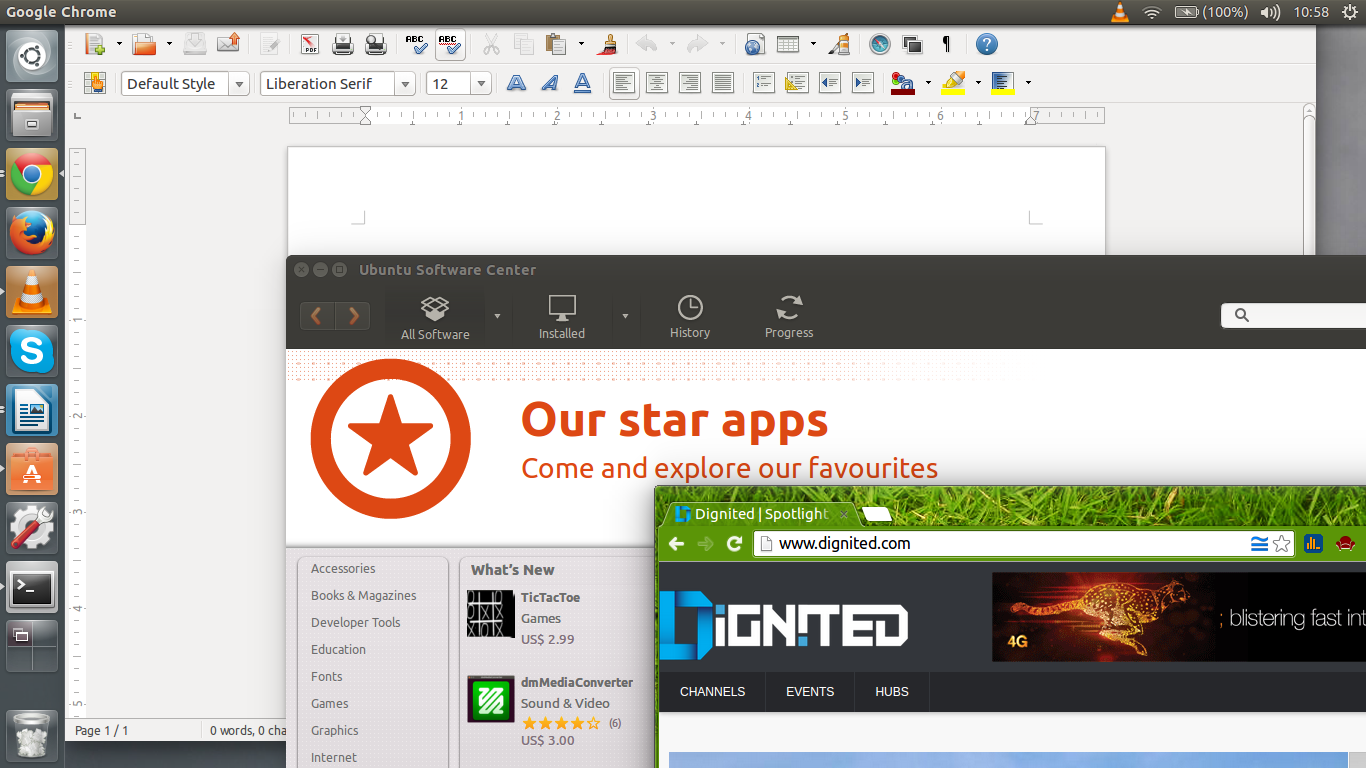Select Developer Tools category in Software Center
Image resolution: width=1366 pixels, height=768 pixels.
356,622
